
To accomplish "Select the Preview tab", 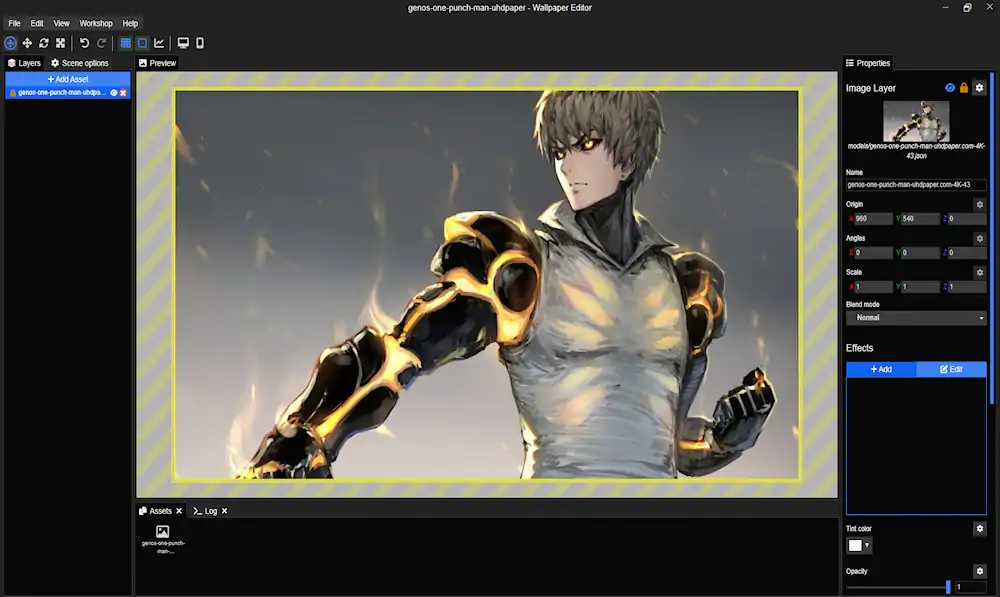I will (157, 63).
